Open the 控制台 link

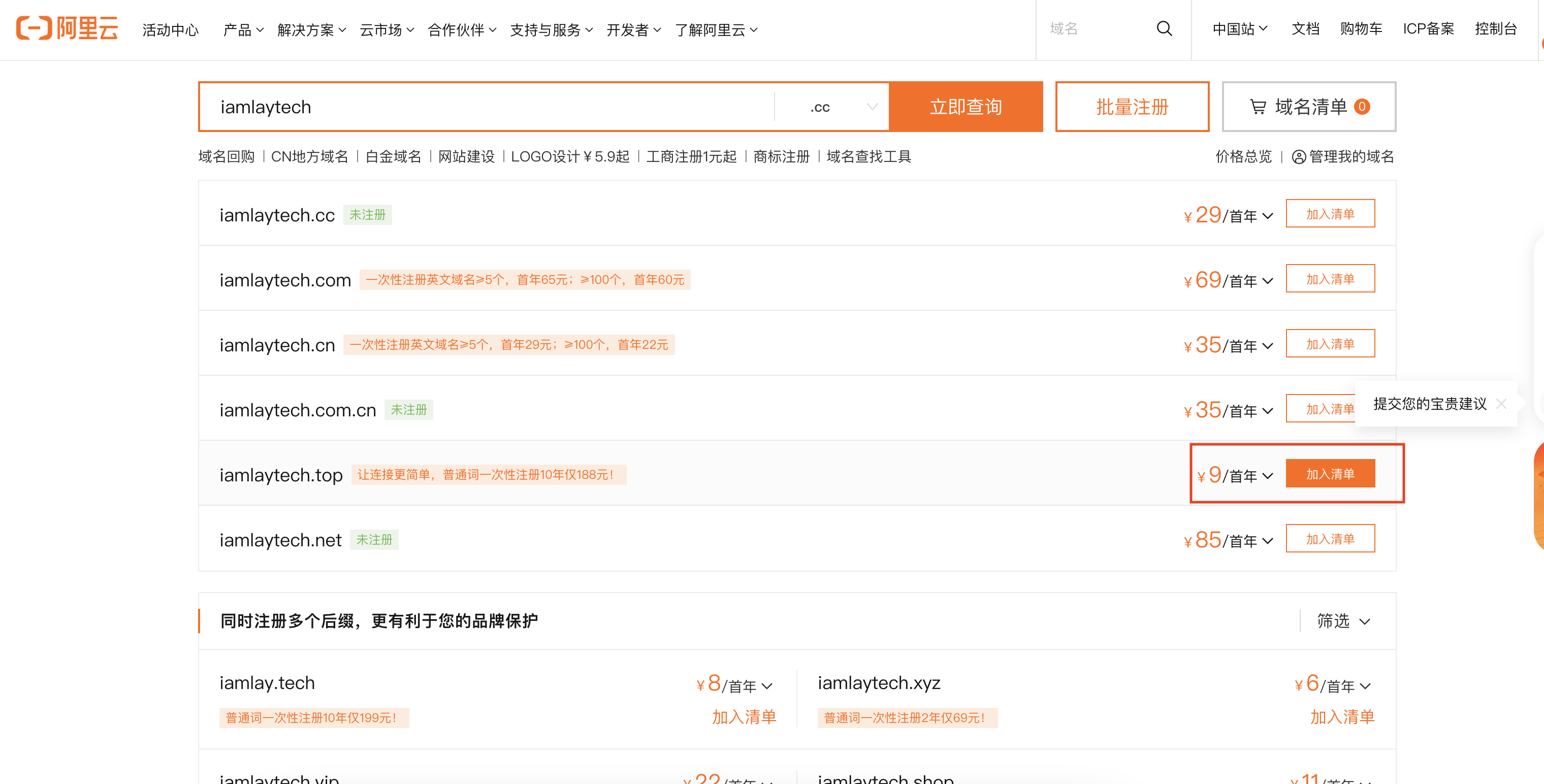(x=1495, y=28)
